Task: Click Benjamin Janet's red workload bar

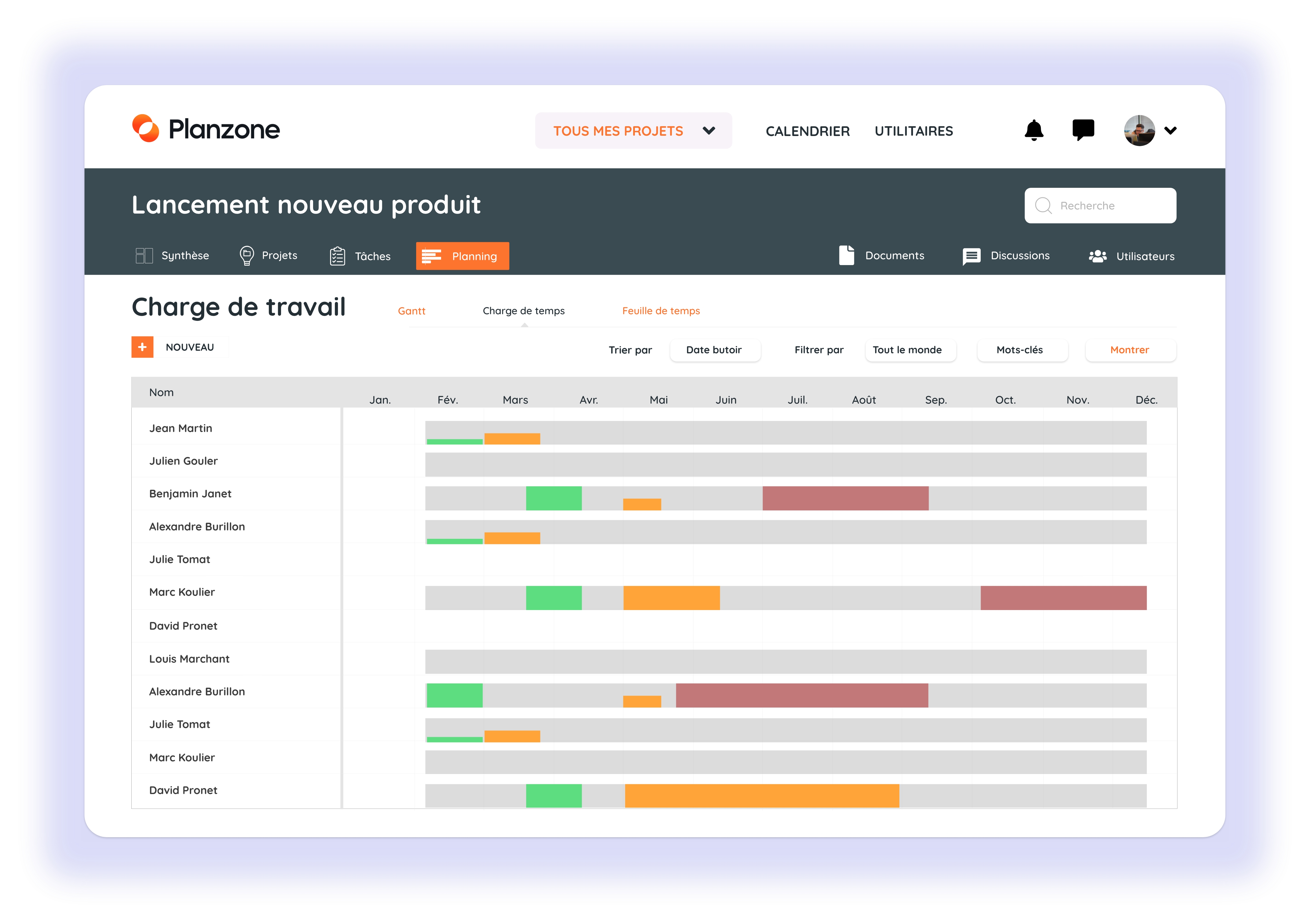Action: pos(845,498)
